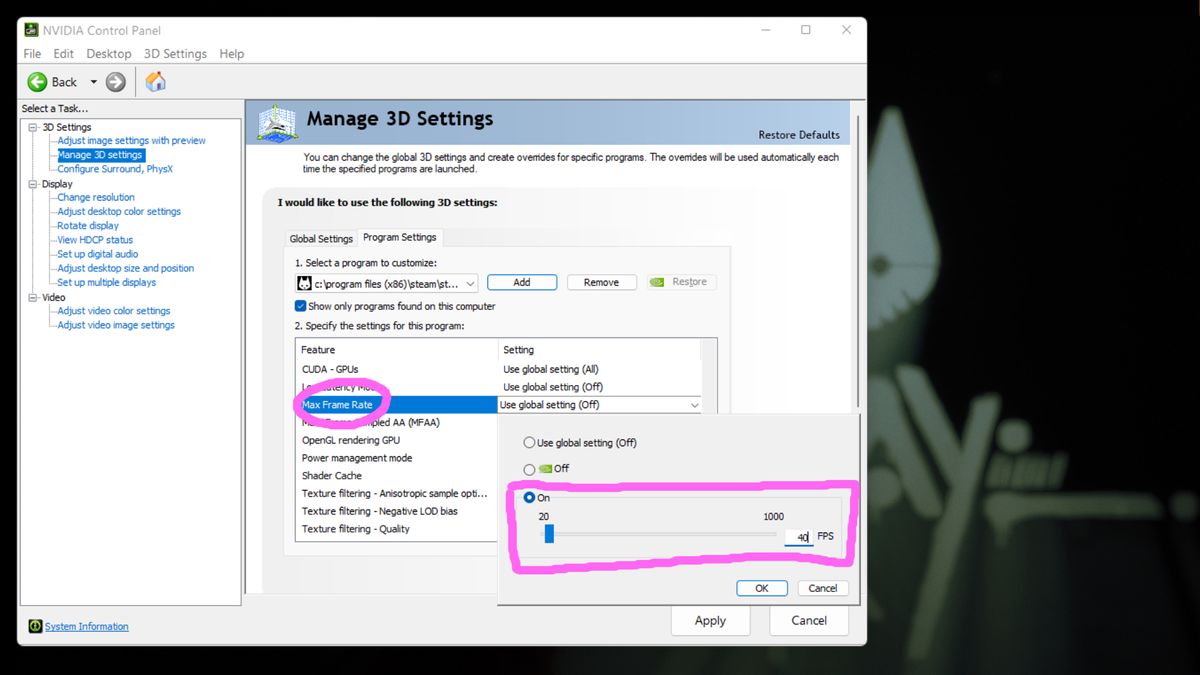Open the Desktop menu
The height and width of the screenshot is (675, 1200).
109,54
